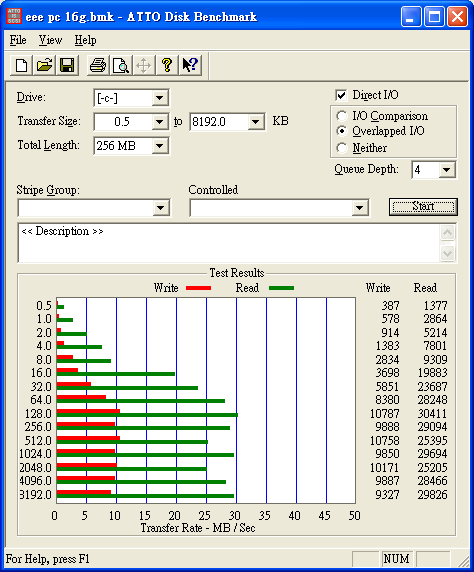Open a benchmark file via folder icon

(44, 66)
